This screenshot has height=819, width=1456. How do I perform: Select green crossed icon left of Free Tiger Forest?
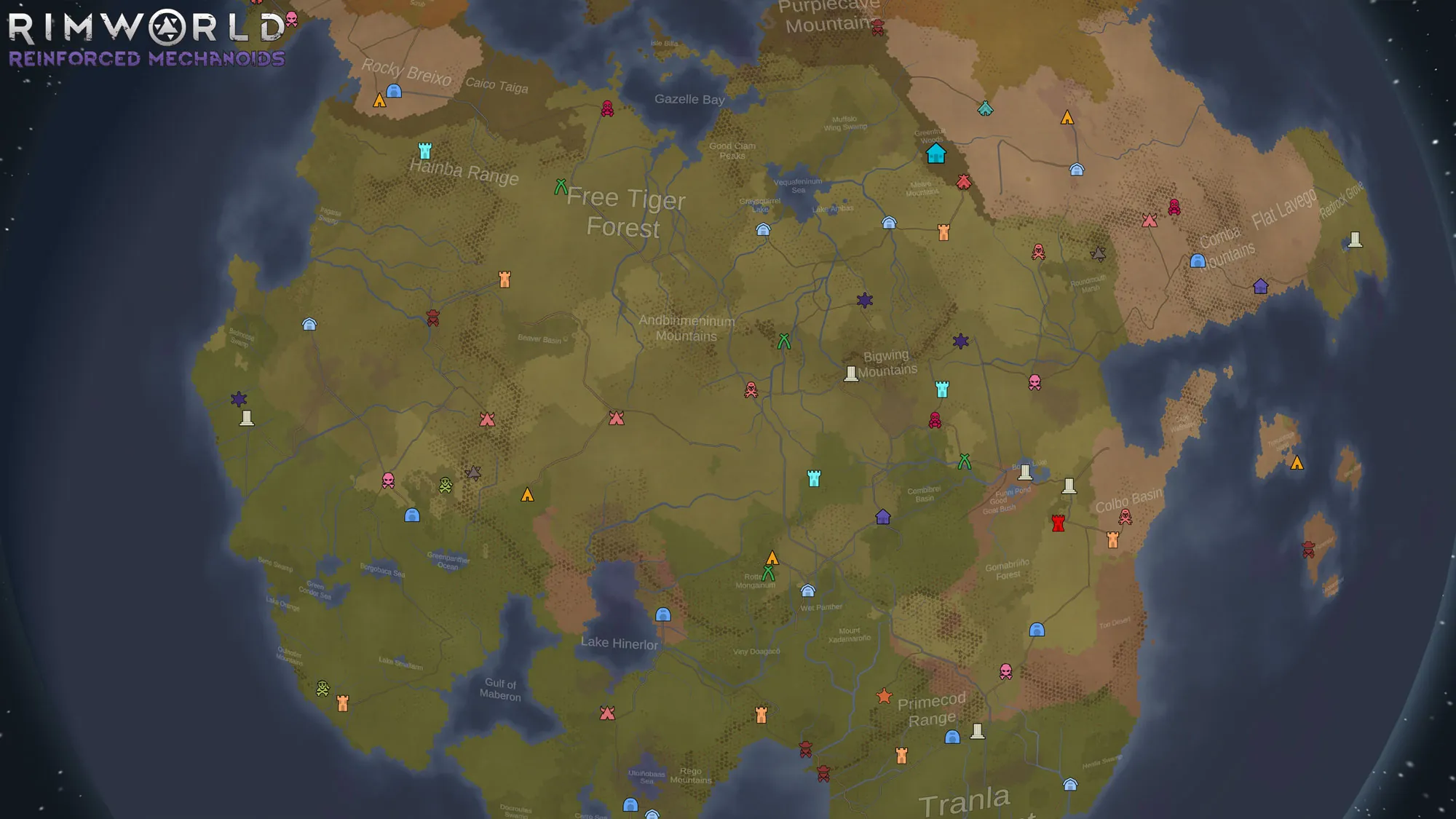(x=561, y=187)
